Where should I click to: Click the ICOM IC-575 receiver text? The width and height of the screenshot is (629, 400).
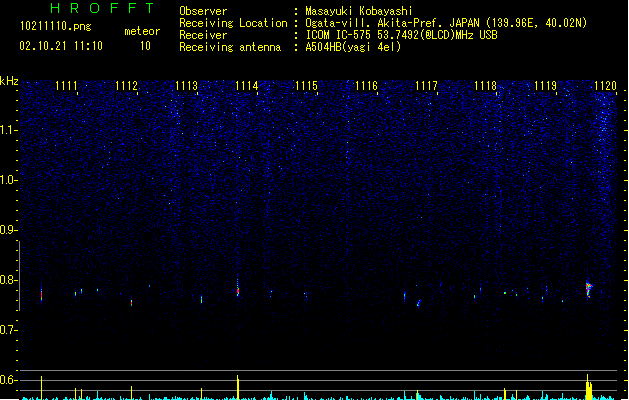click(x=401, y=35)
